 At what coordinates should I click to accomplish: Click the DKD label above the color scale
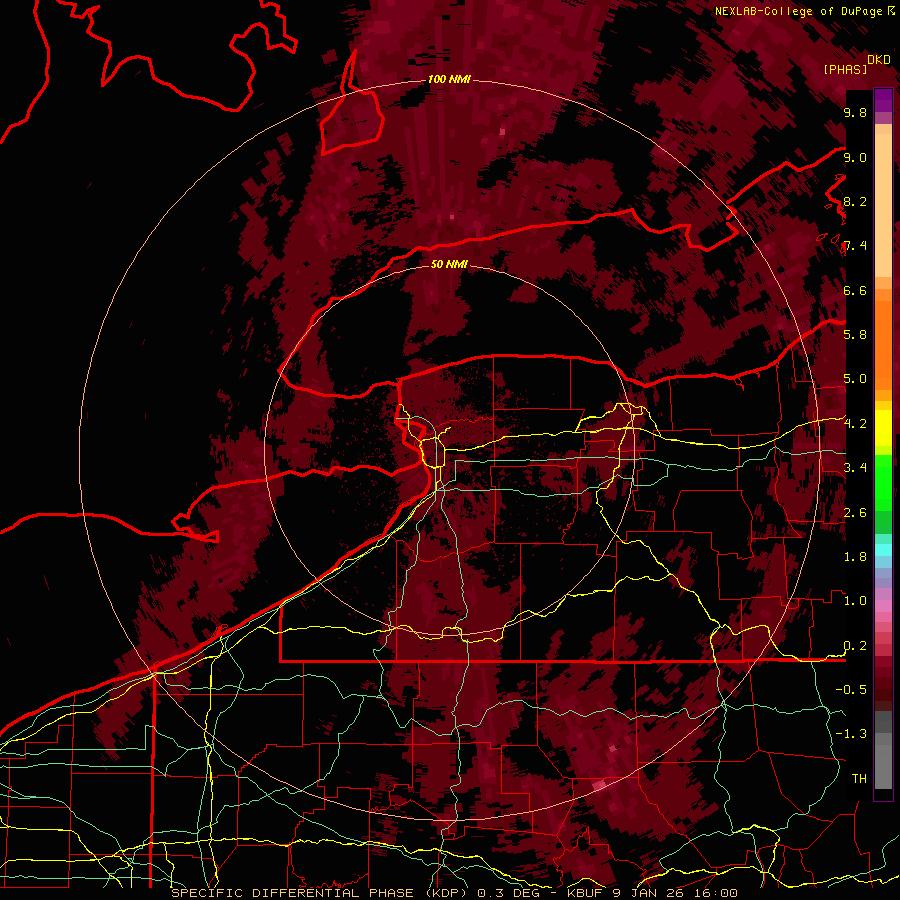(x=879, y=59)
